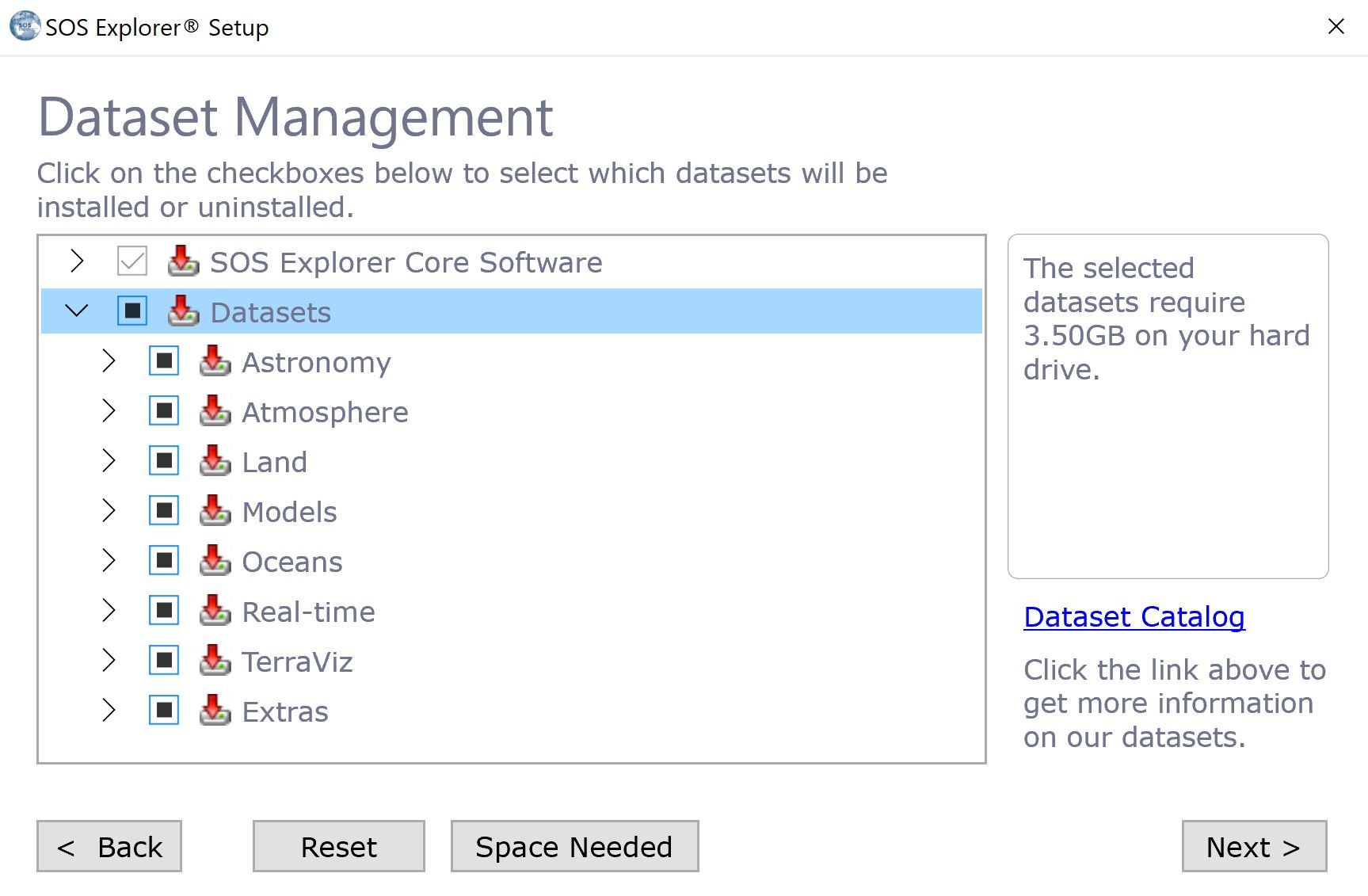Toggle the SOS Explorer Core Software checkbox
Viewport: 1368px width, 896px height.
point(132,261)
